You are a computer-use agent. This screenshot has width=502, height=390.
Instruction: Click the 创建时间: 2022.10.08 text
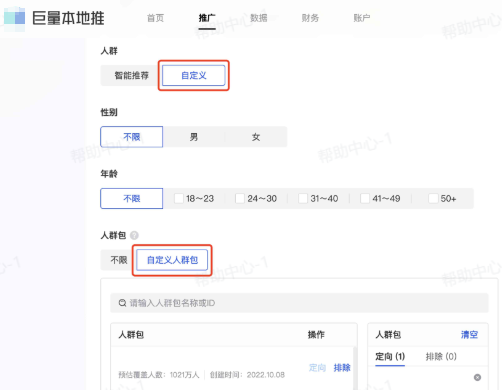point(247,375)
